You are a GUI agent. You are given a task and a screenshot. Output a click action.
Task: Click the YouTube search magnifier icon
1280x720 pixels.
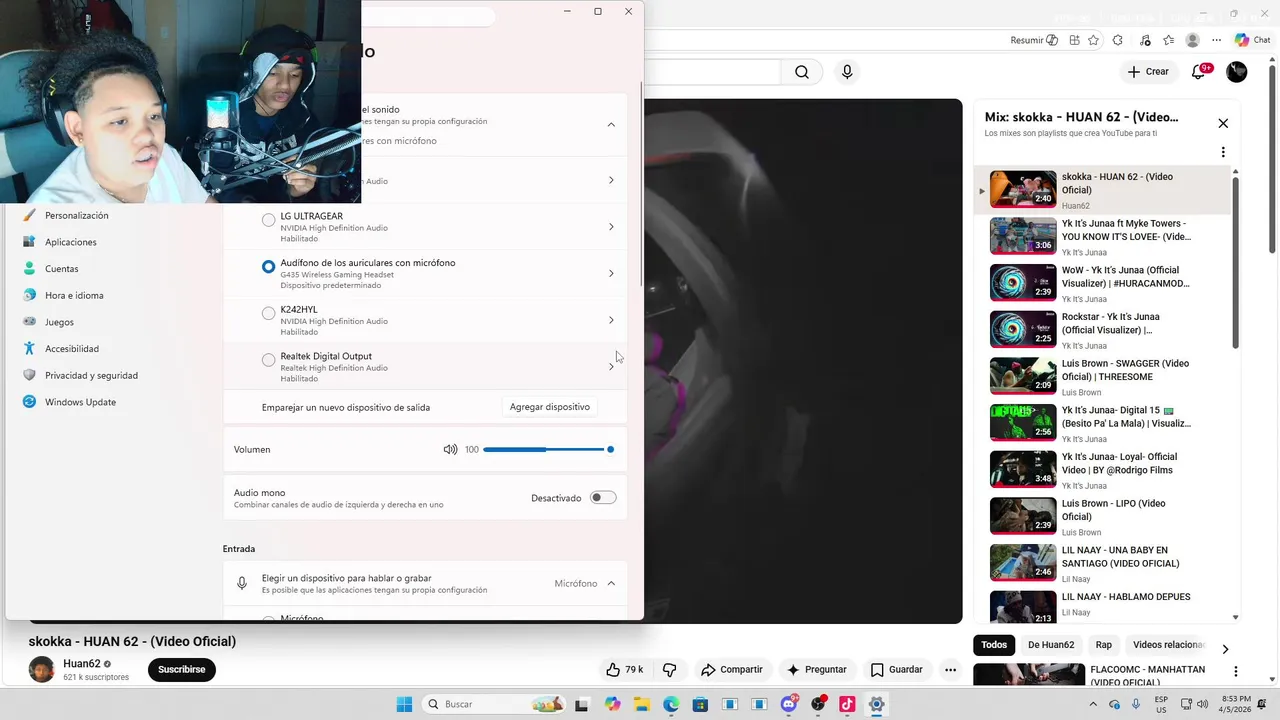(x=802, y=72)
